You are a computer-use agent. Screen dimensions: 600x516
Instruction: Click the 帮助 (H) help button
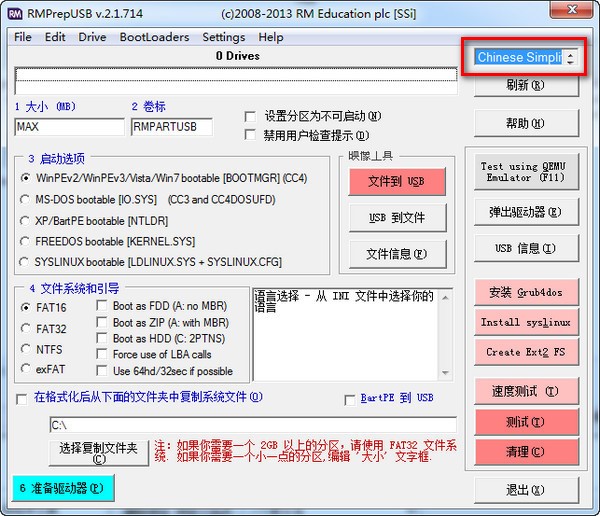coord(526,123)
